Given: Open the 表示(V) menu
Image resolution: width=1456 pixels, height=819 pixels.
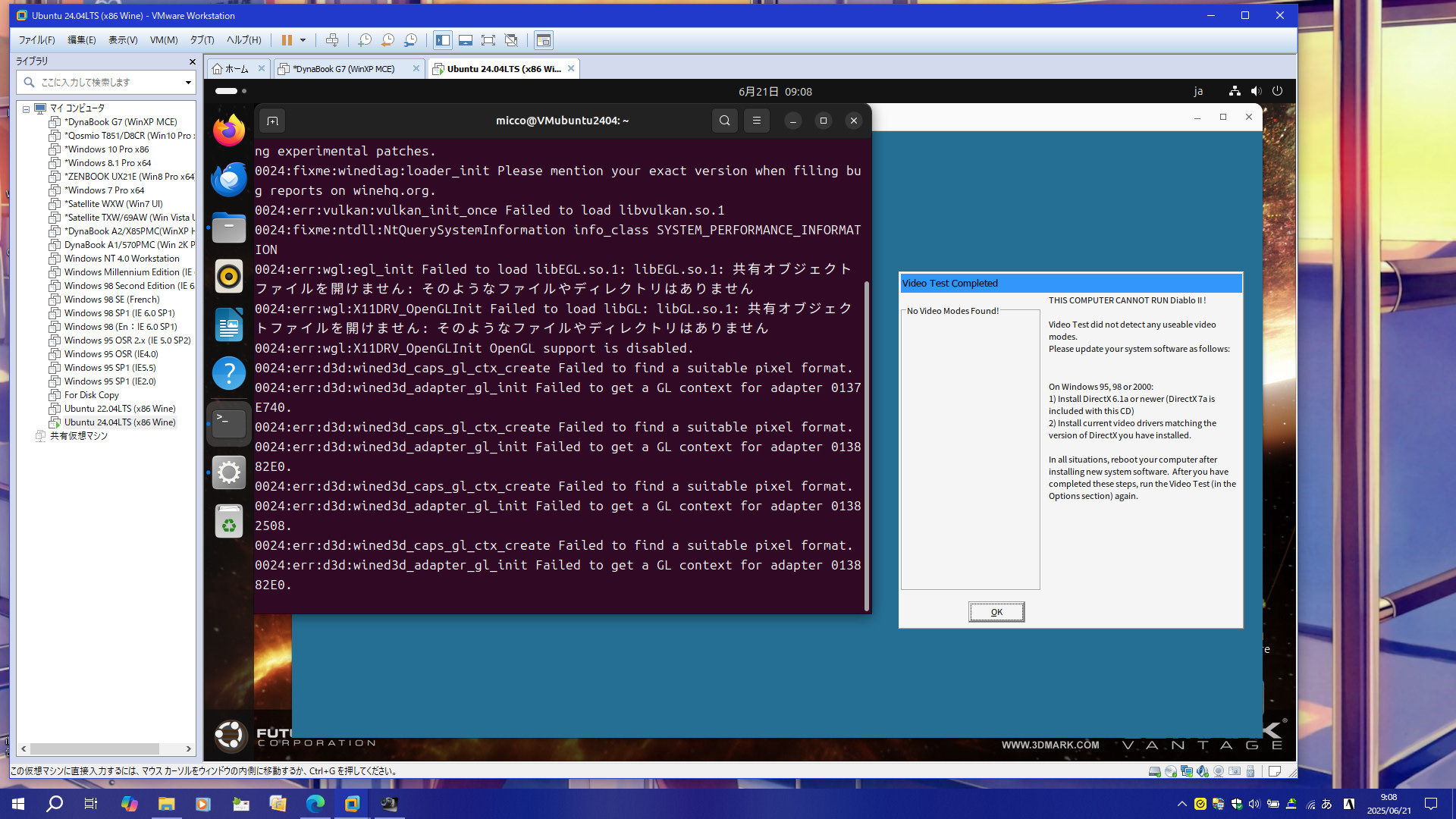Looking at the screenshot, I should 123,40.
